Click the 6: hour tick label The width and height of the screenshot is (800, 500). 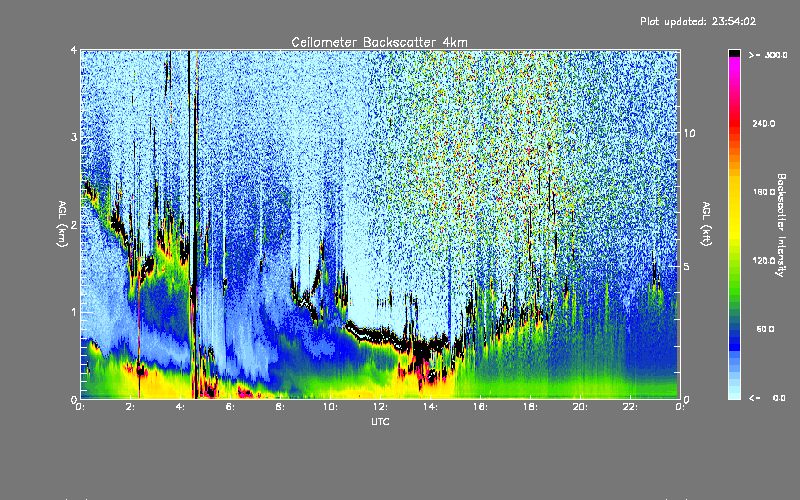click(x=231, y=407)
